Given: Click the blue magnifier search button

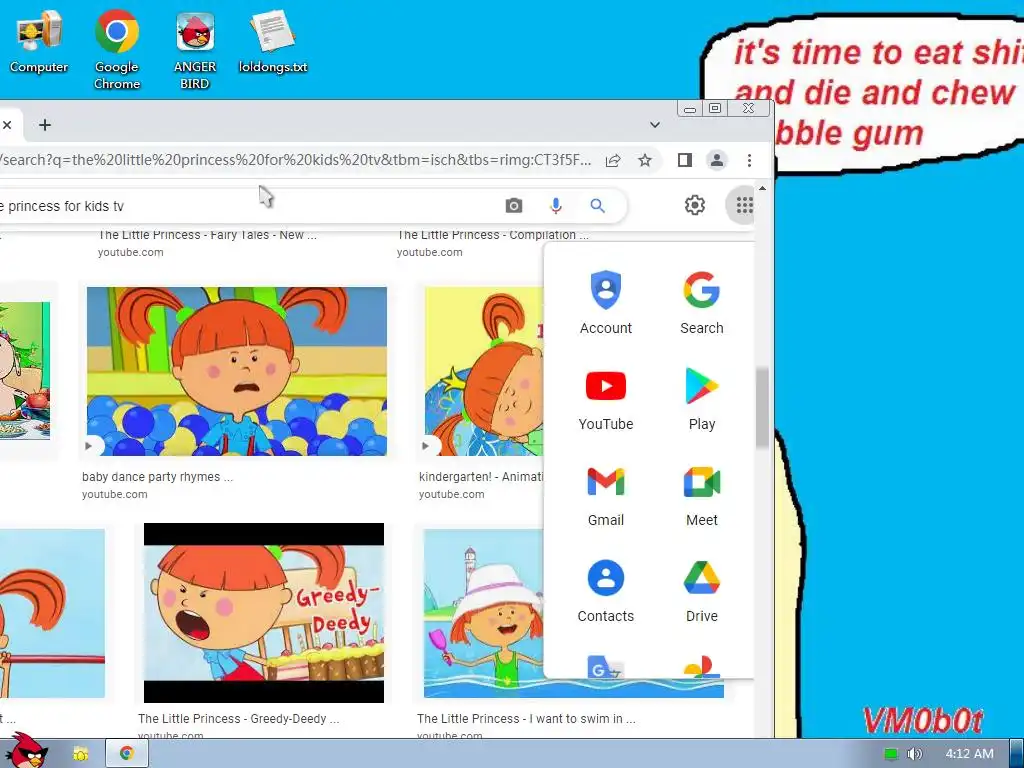Looking at the screenshot, I should 598,206.
